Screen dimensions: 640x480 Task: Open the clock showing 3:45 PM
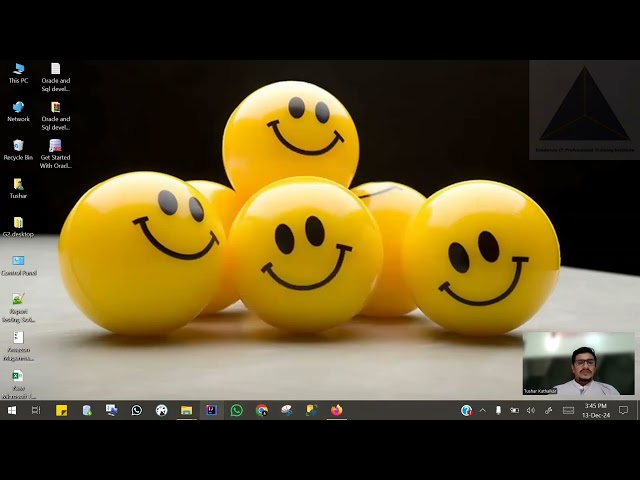pyautogui.click(x=596, y=410)
